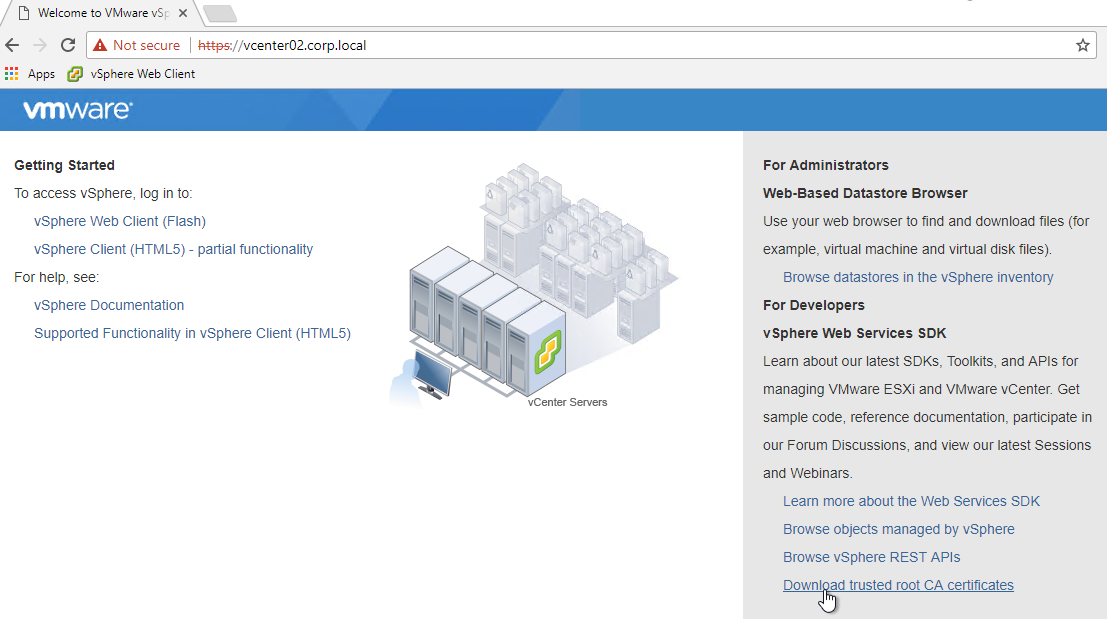
Task: Download trusted root CA certificates
Action: pos(898,585)
